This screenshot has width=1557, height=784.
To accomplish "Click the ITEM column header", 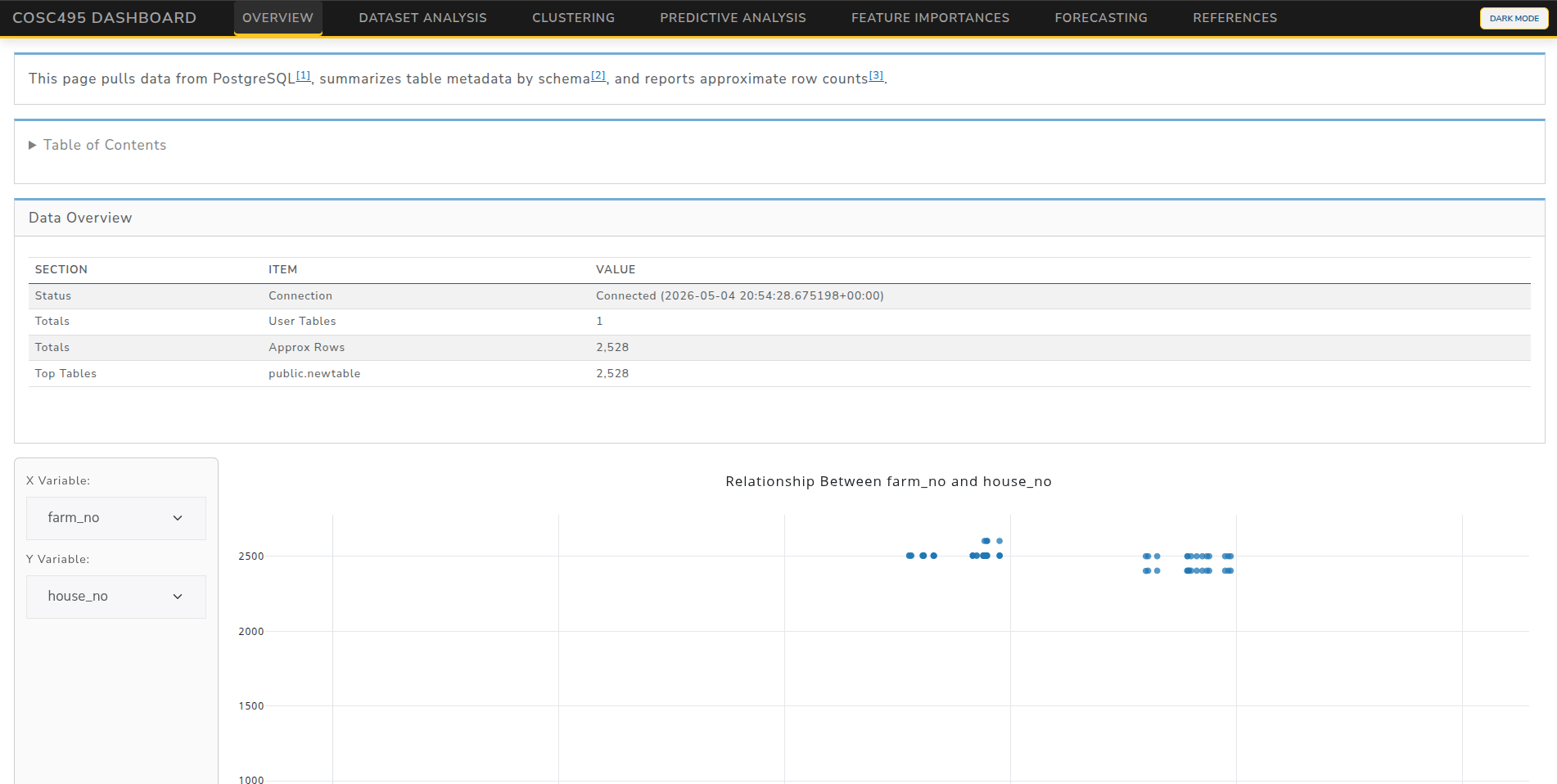I will tap(282, 269).
